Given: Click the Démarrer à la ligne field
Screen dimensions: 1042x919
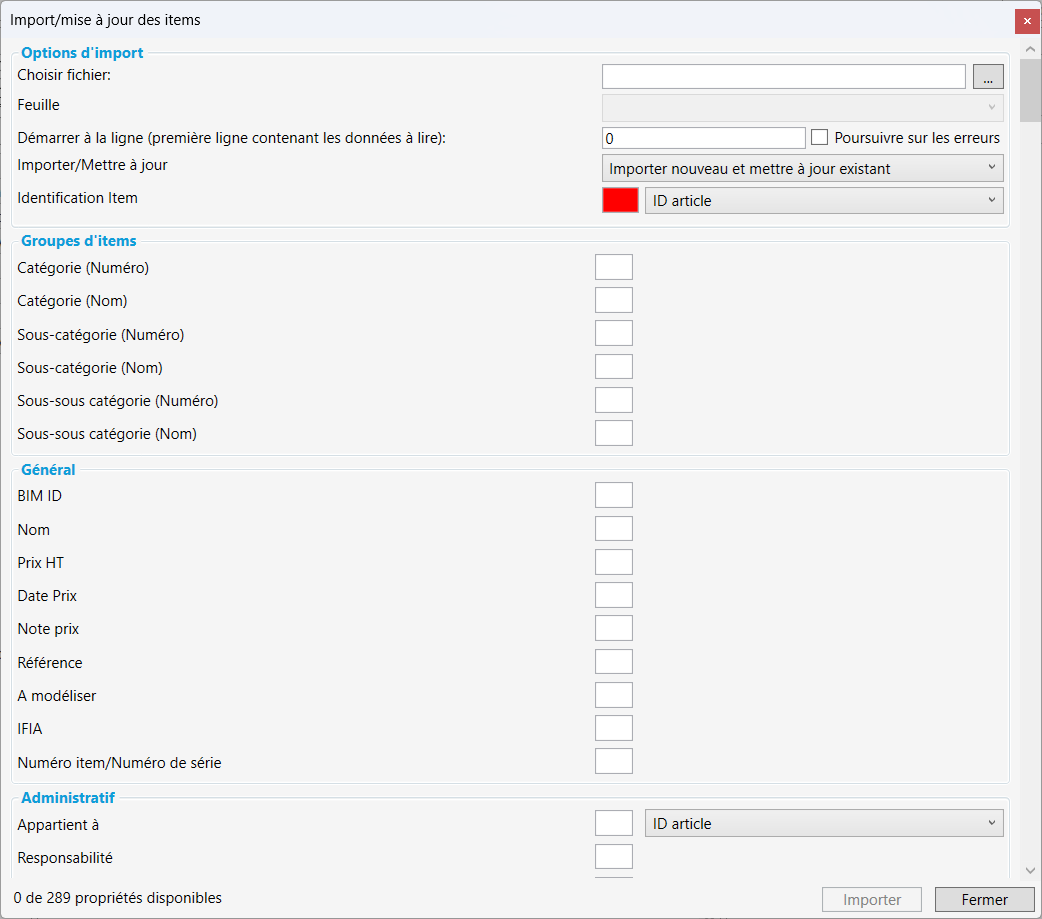Looking at the screenshot, I should click(703, 138).
